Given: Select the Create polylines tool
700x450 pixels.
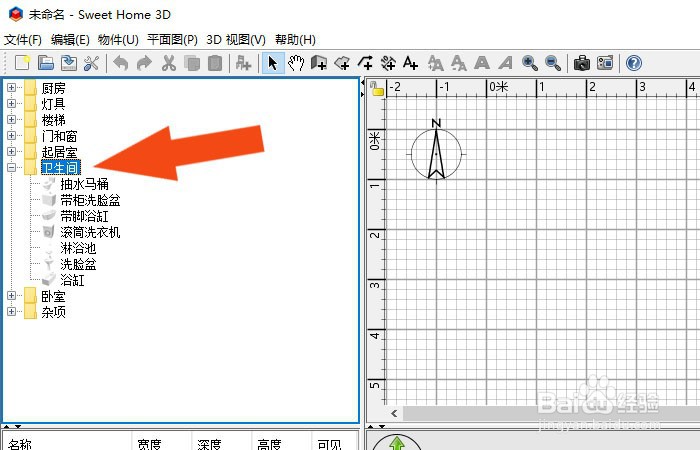Looking at the screenshot, I should click(365, 63).
